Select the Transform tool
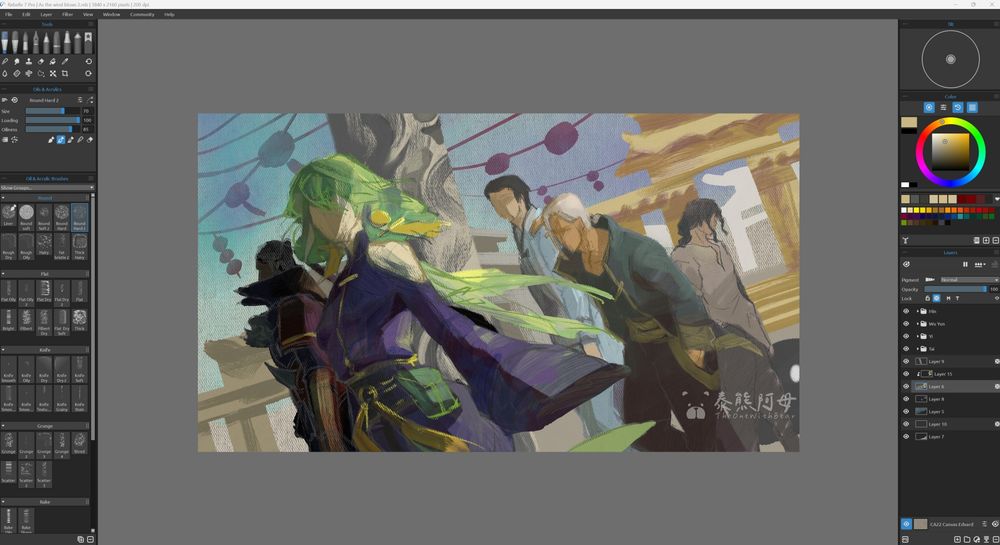This screenshot has width=1000, height=545. pos(53,73)
